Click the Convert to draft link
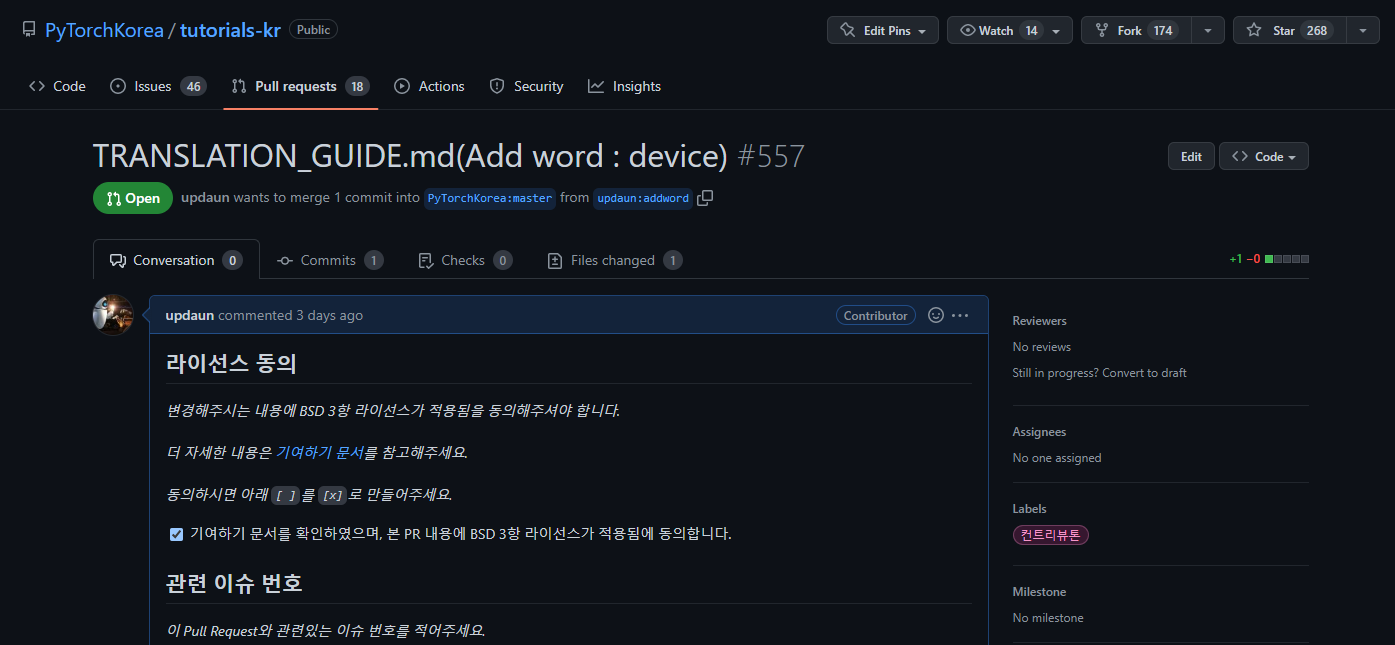 [x=1144, y=373]
